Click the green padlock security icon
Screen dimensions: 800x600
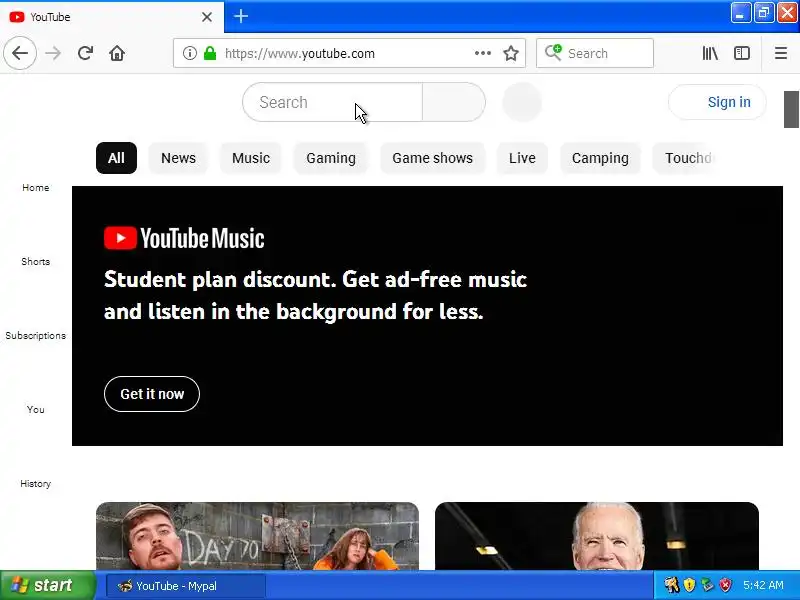click(x=210, y=53)
